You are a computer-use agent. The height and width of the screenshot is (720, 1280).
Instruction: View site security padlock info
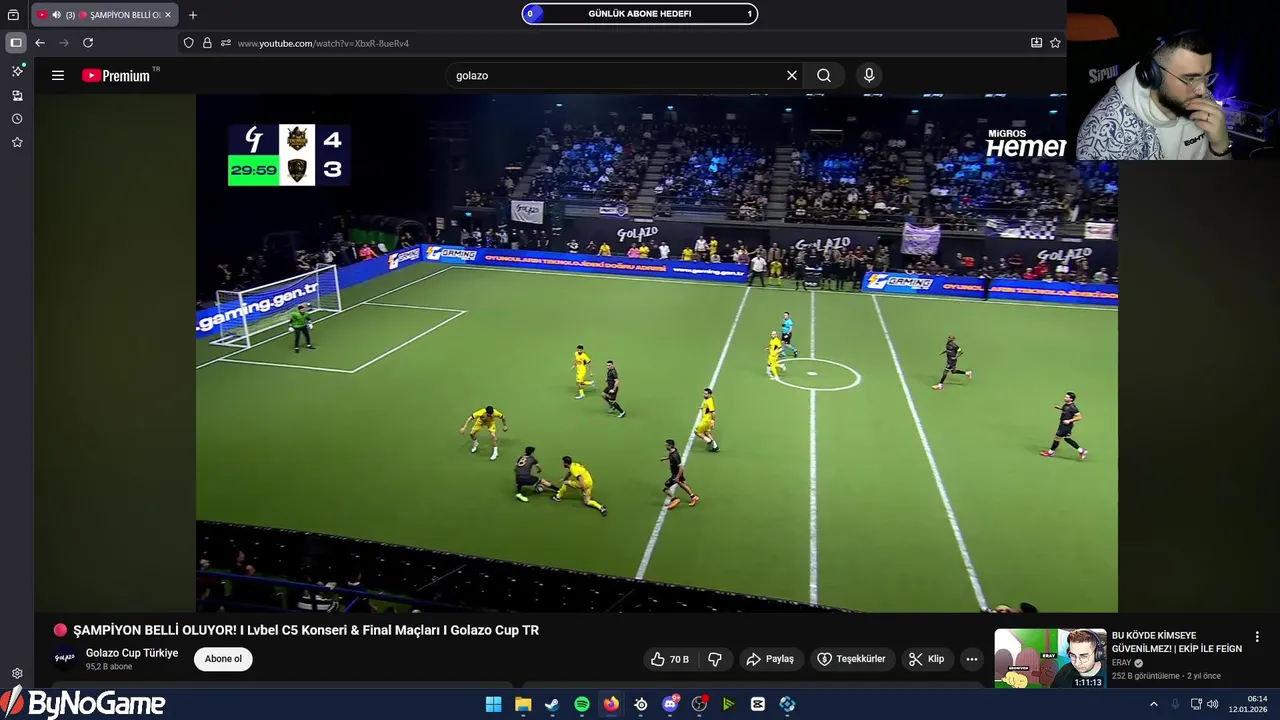[207, 43]
